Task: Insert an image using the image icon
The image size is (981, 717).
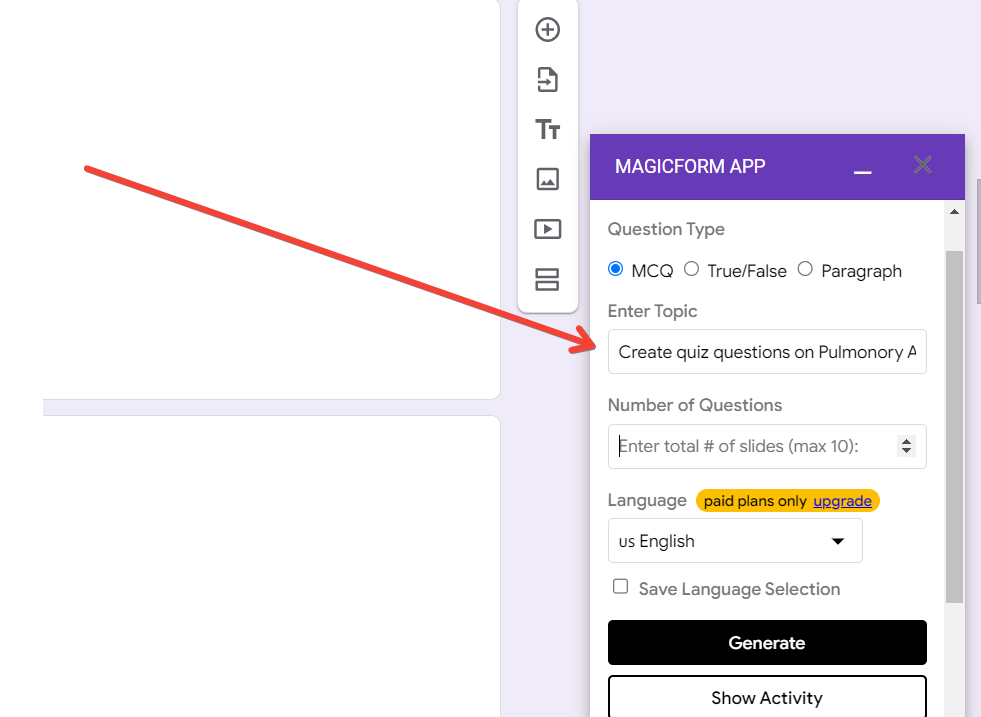Action: (x=547, y=179)
